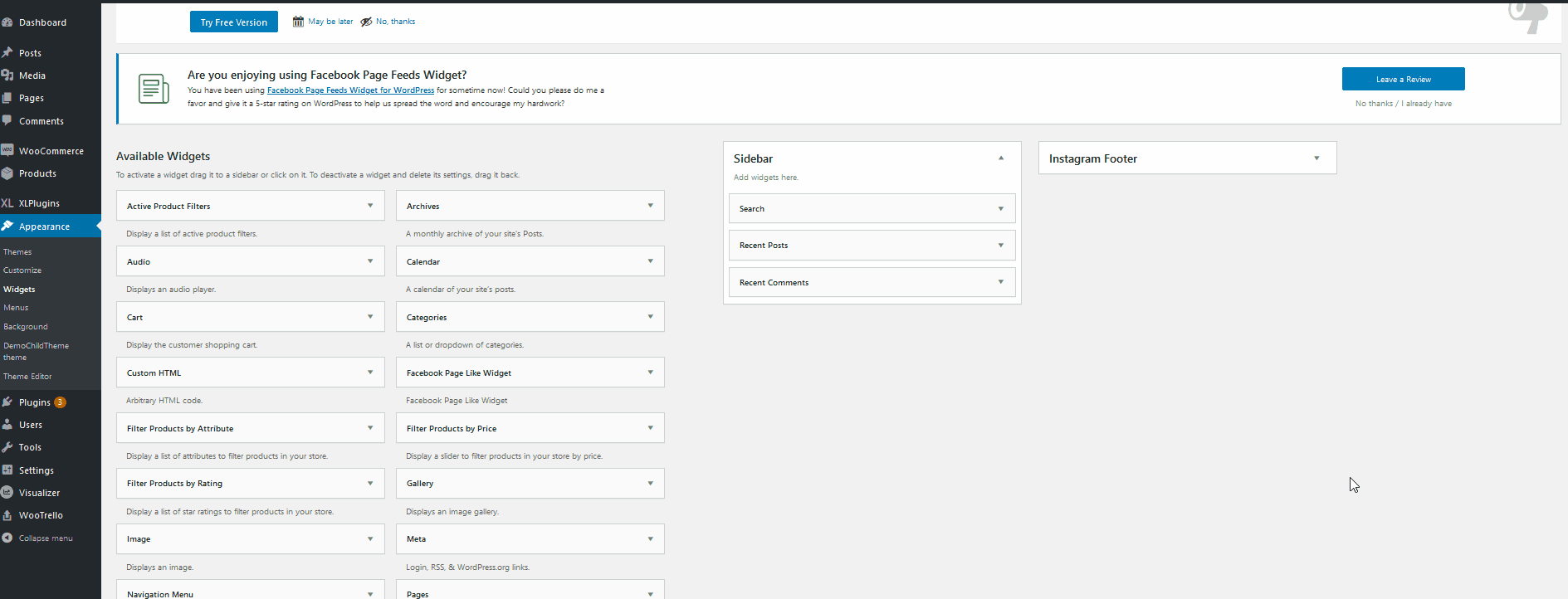Click the Products box icon
Viewport: 1568px width, 599px height.
coord(7,173)
